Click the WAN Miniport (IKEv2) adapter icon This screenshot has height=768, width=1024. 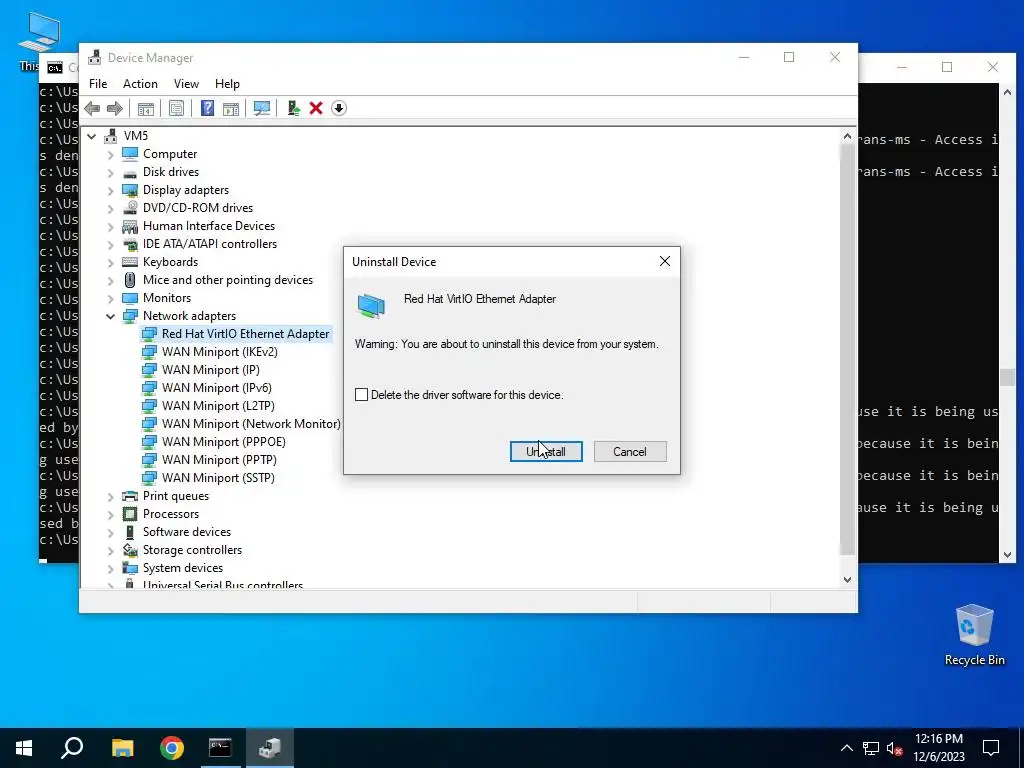pos(150,352)
